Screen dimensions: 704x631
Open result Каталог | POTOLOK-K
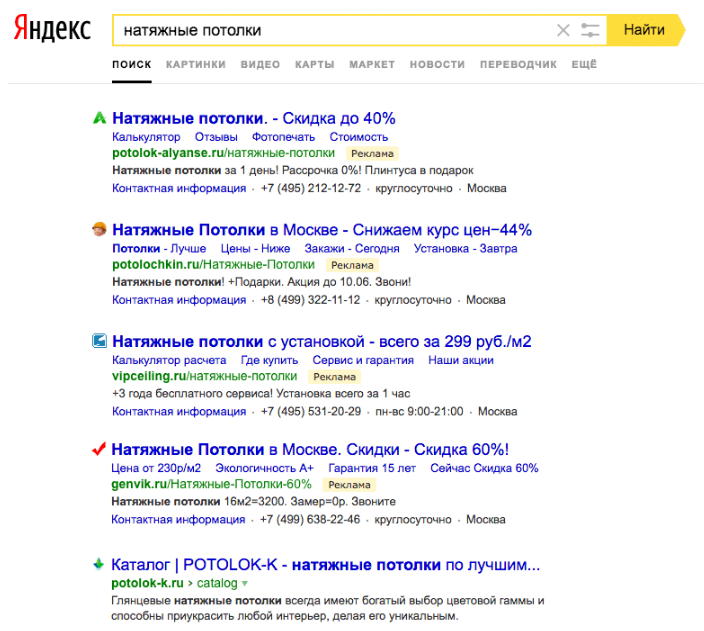click(x=326, y=565)
